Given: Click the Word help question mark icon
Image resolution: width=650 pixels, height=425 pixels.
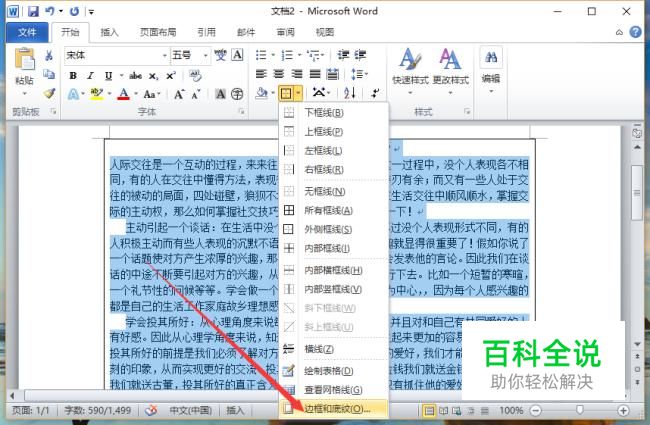Looking at the screenshot, I should click(x=635, y=32).
